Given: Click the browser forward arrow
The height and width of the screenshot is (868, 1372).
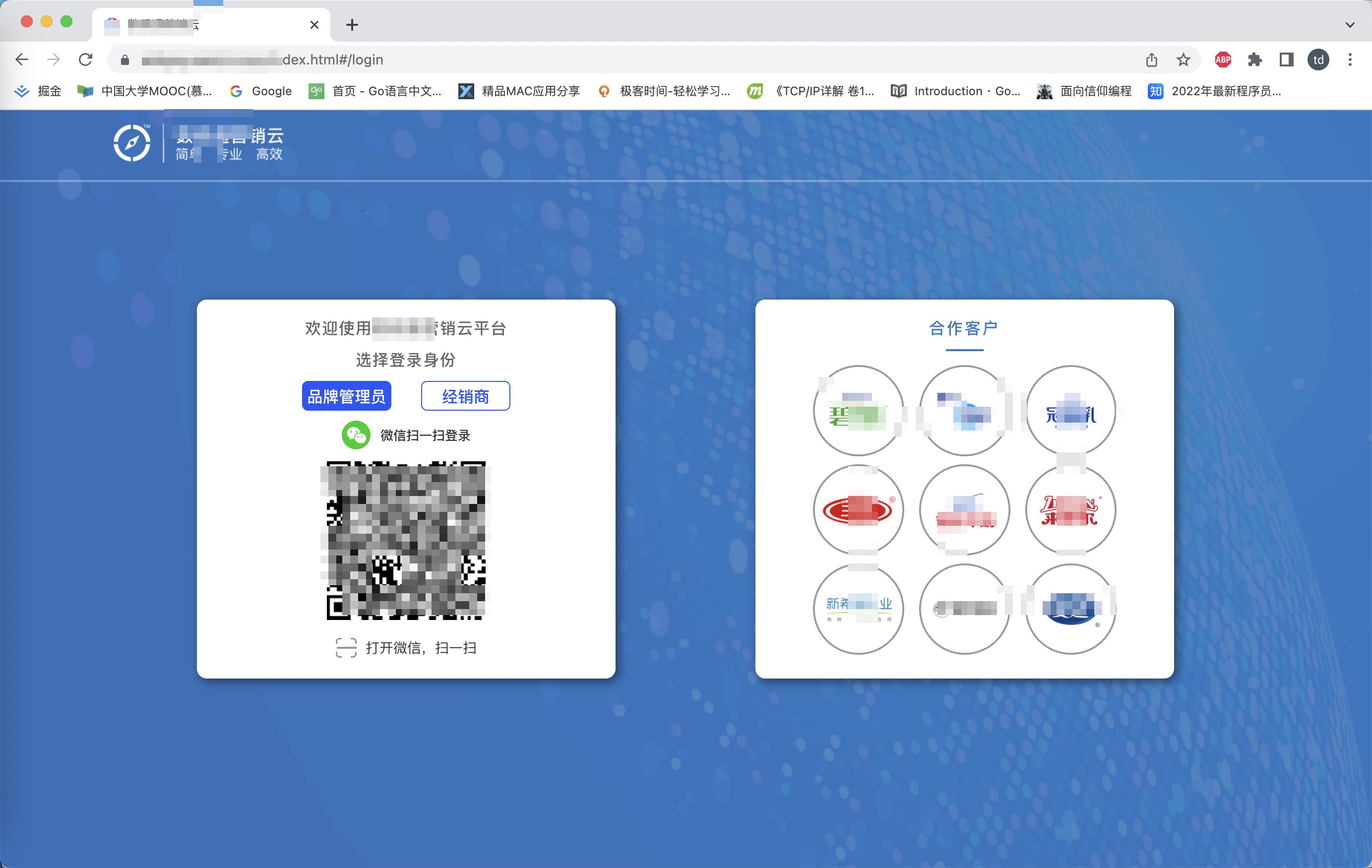Looking at the screenshot, I should point(54,60).
